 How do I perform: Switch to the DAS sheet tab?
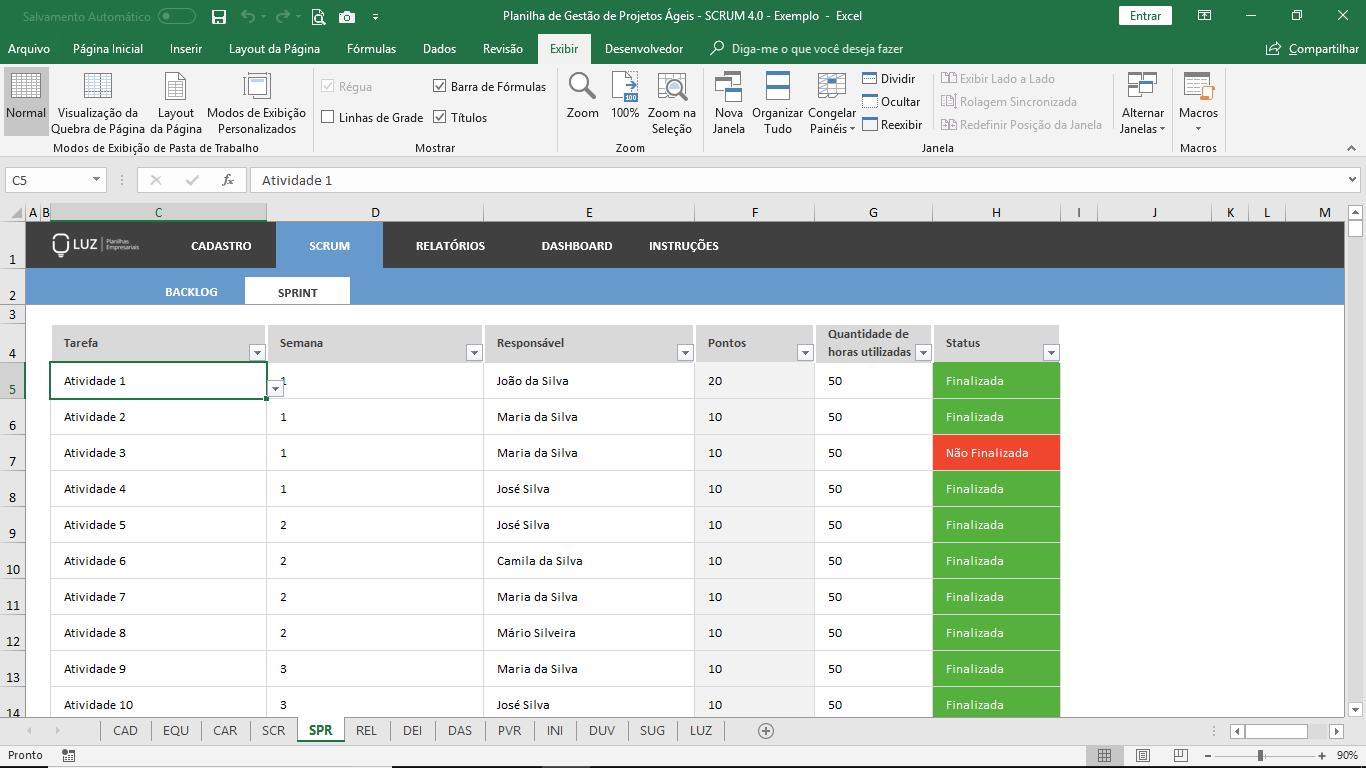click(x=460, y=731)
